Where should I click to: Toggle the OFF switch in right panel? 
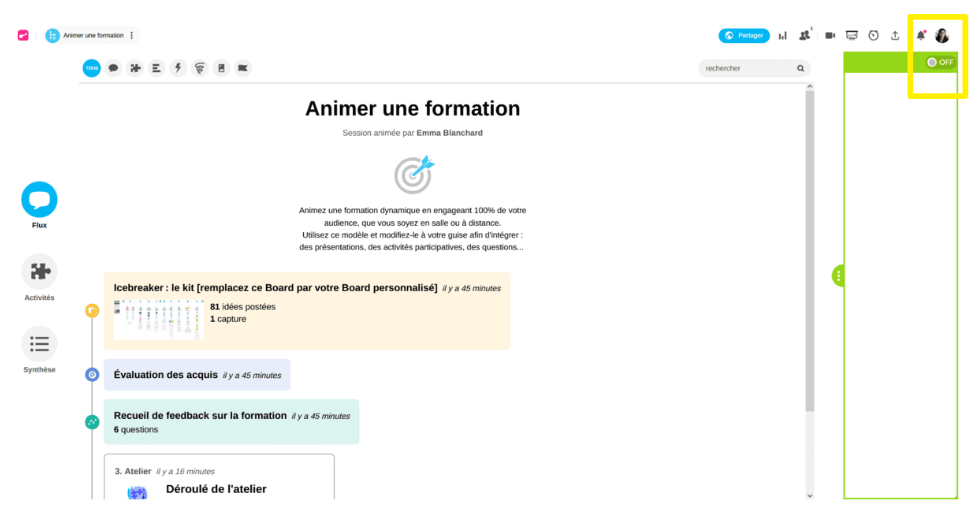939,62
